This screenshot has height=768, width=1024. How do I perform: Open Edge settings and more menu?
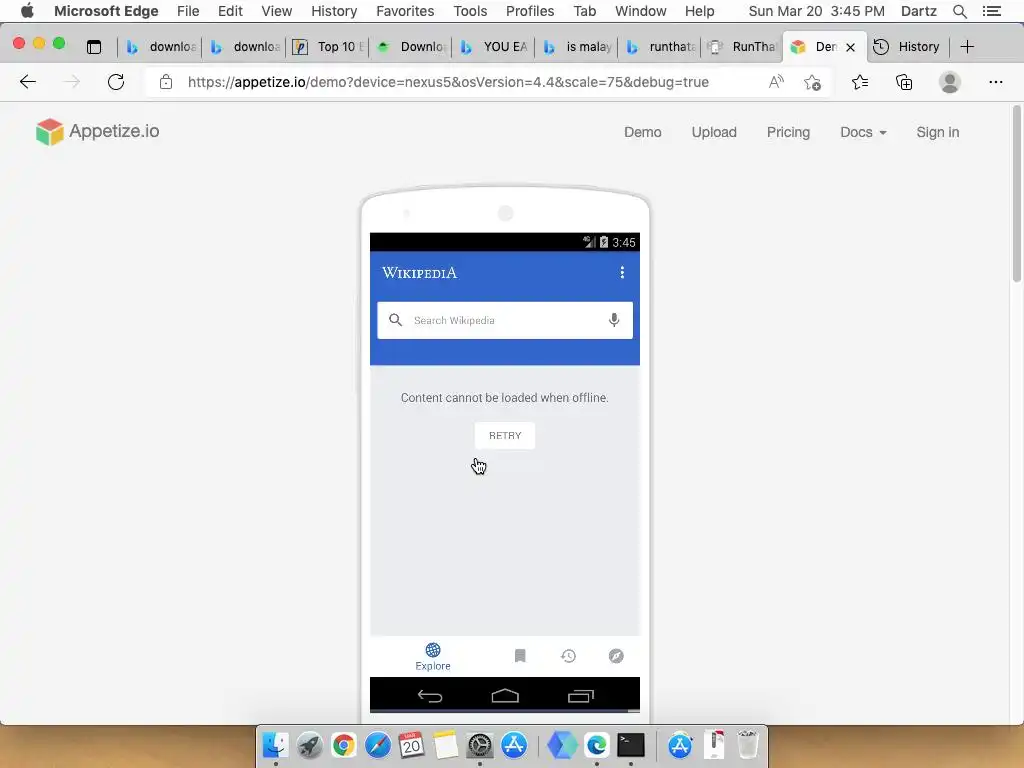pyautogui.click(x=995, y=82)
